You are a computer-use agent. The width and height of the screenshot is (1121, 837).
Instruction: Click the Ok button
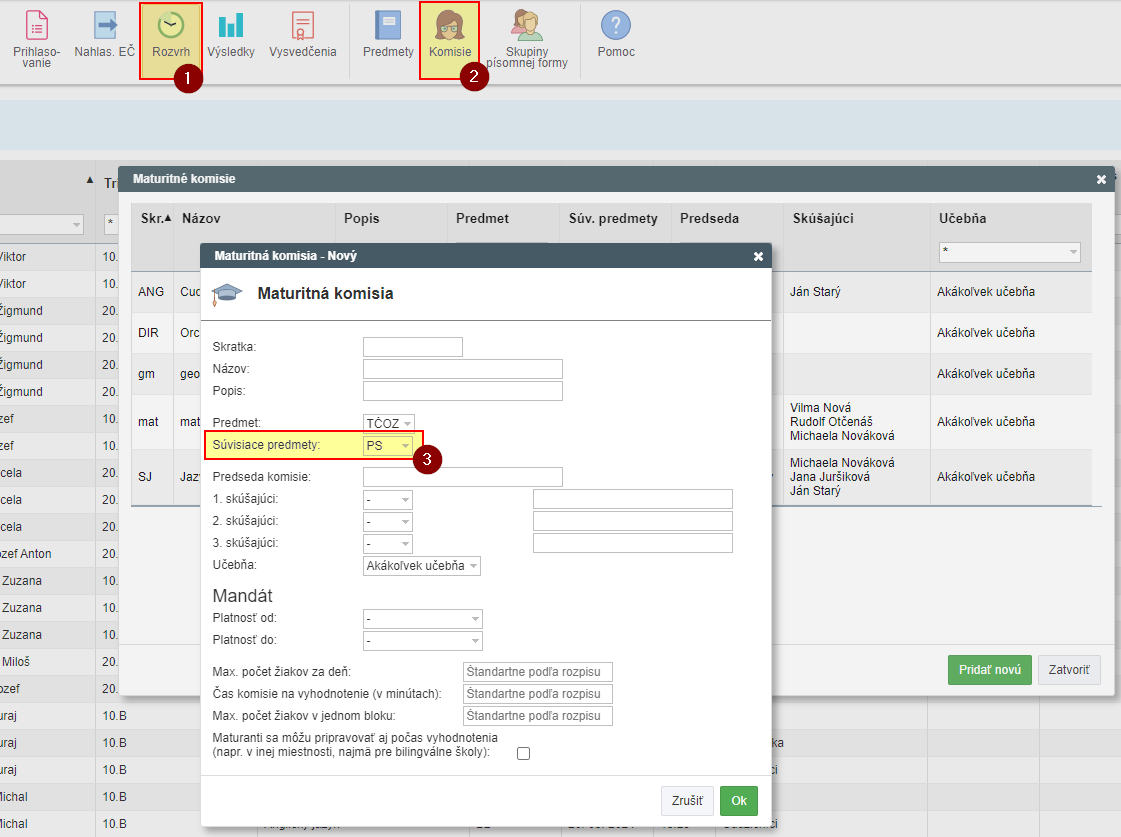[x=739, y=801]
